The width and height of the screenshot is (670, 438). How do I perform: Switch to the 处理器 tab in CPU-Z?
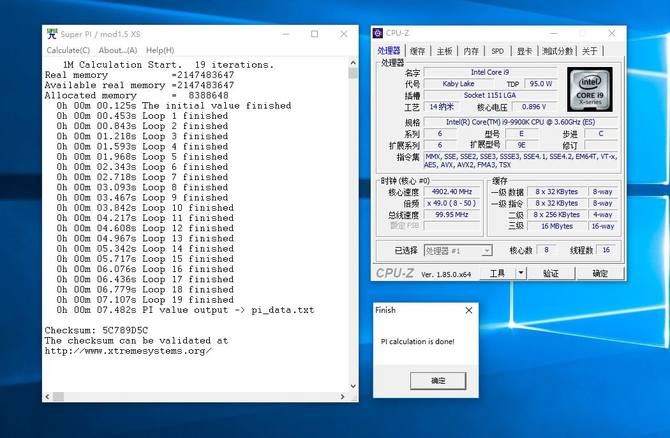pos(388,50)
